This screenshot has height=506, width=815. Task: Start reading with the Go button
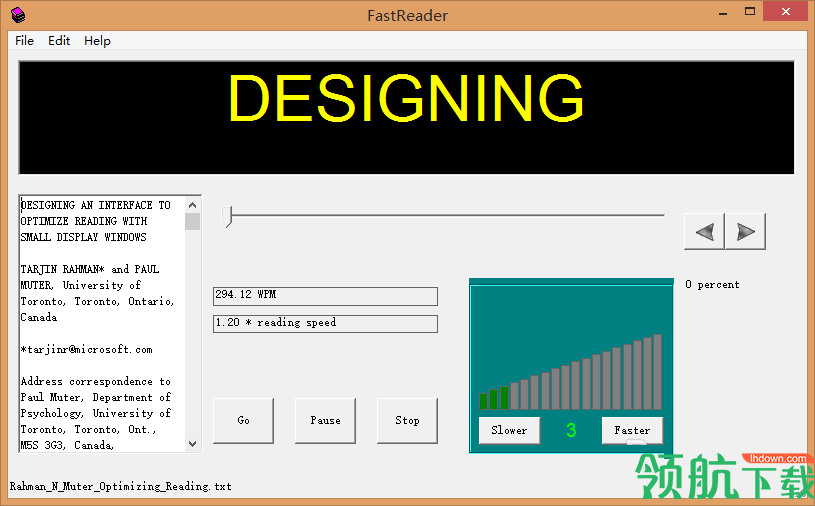point(243,420)
